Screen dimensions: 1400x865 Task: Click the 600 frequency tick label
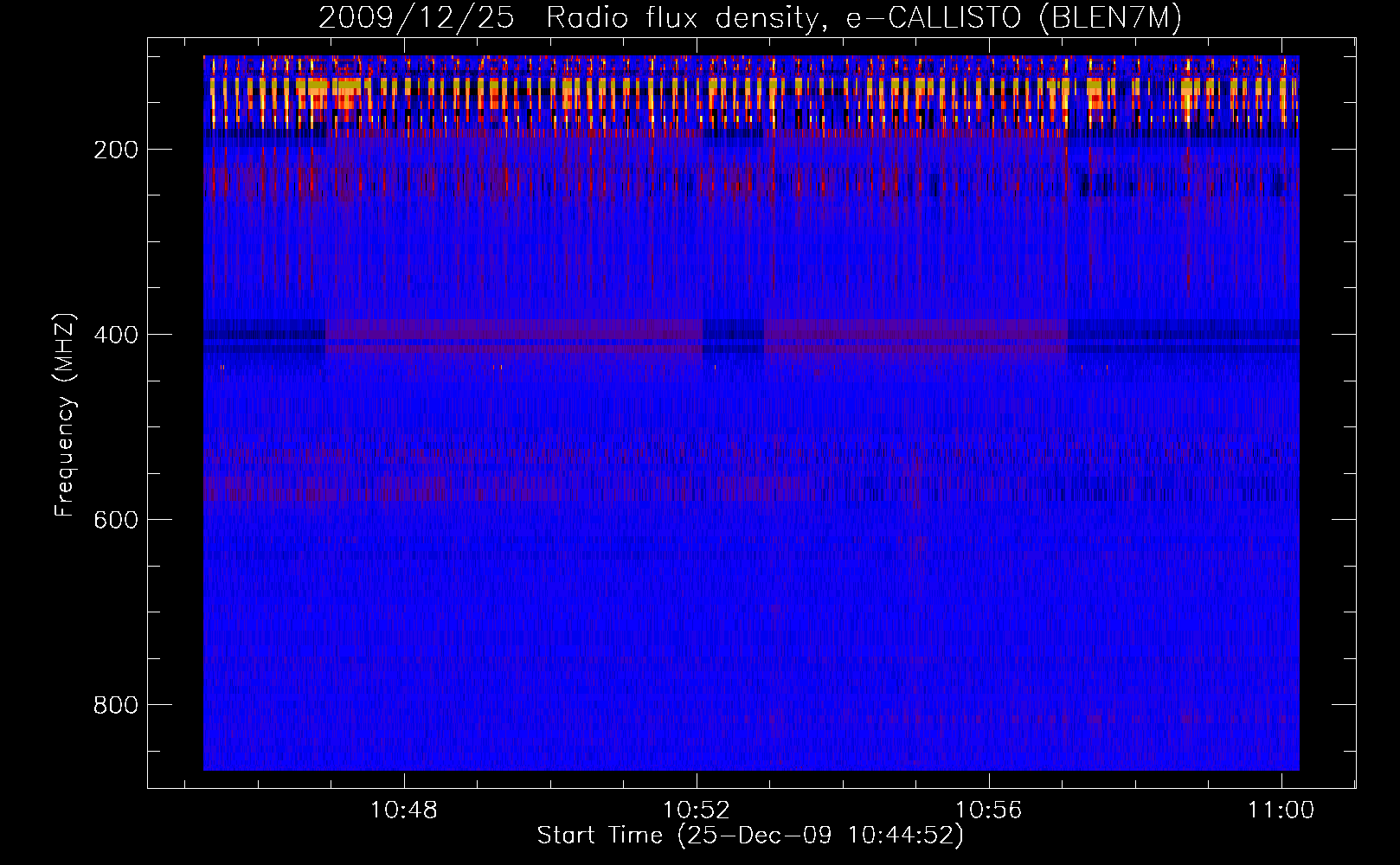pyautogui.click(x=116, y=520)
